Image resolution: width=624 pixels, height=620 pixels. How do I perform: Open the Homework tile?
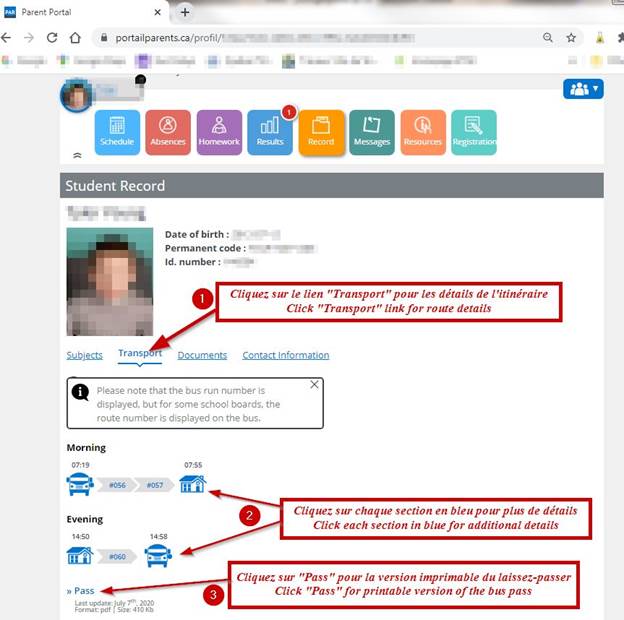[219, 133]
